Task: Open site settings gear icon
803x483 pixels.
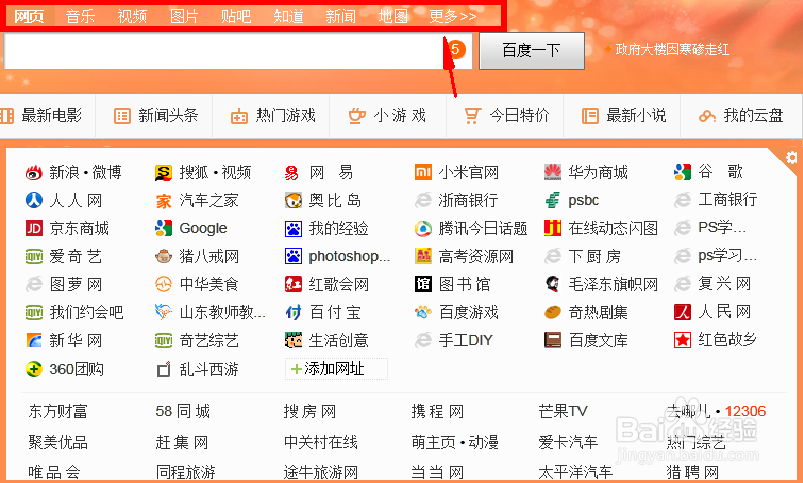Action: point(791,157)
